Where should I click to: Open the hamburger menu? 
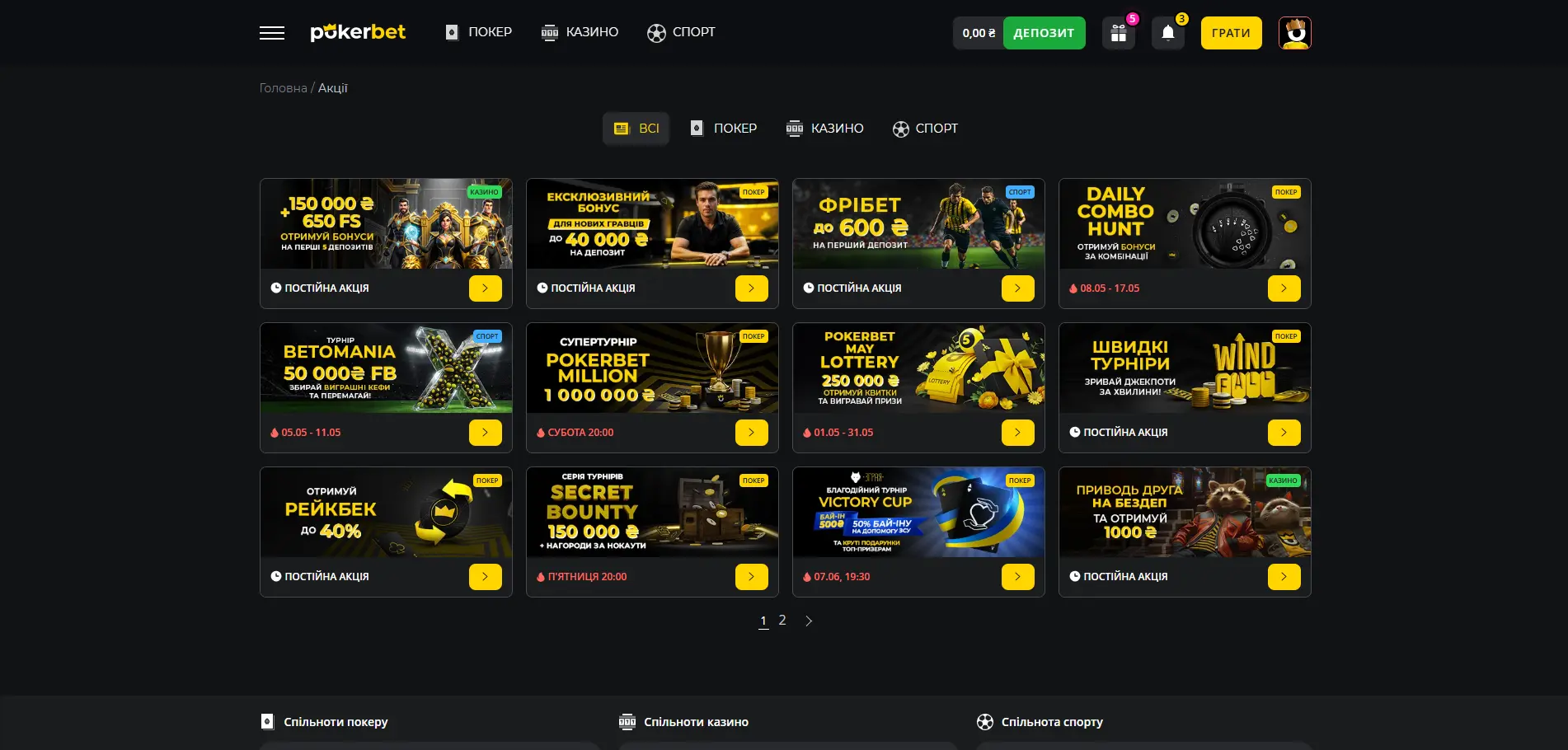pos(272,33)
